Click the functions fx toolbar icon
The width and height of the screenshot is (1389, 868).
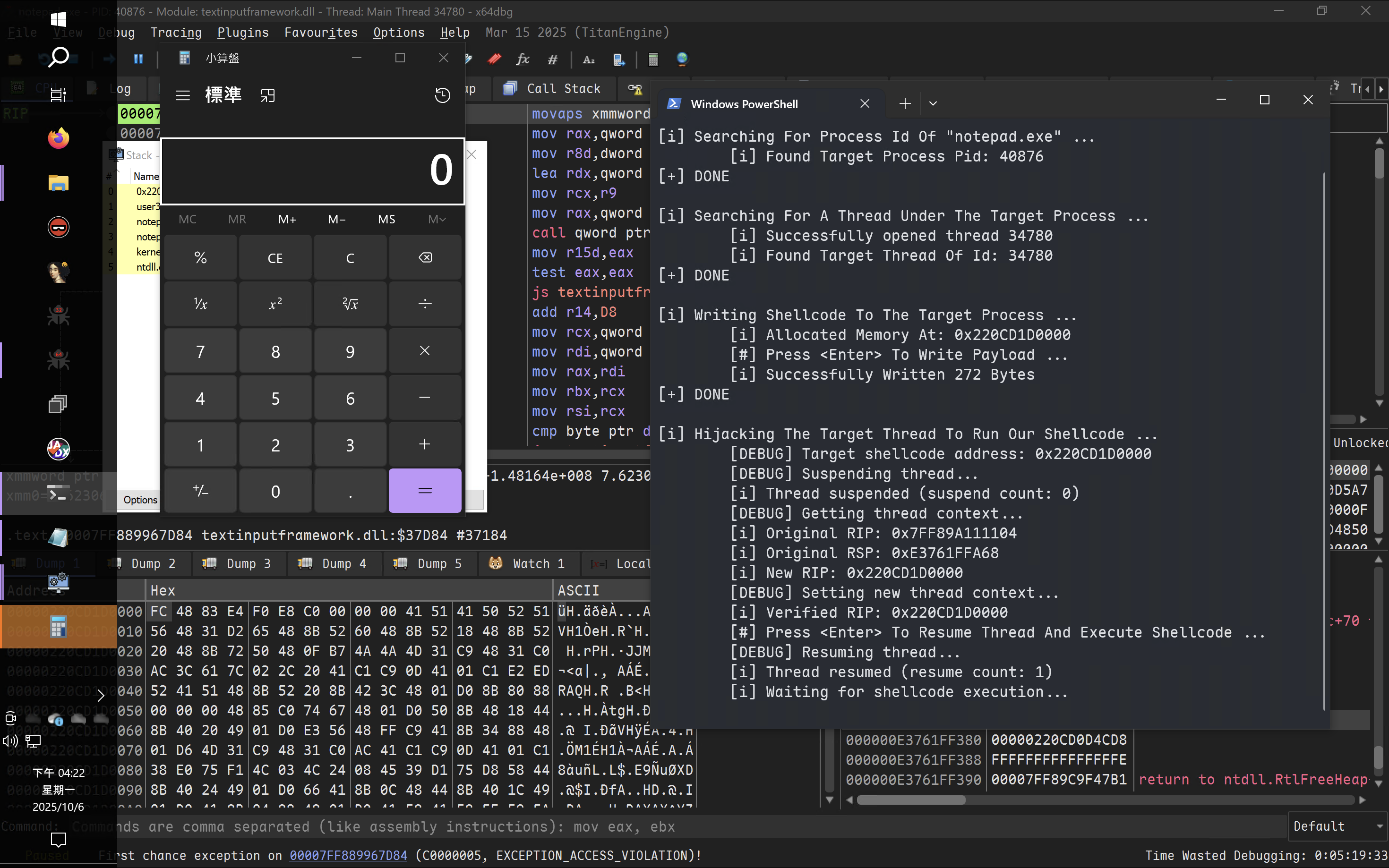click(x=523, y=59)
